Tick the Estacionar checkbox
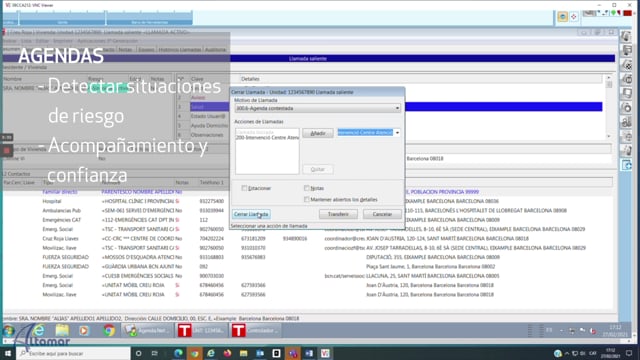Image resolution: width=640 pixels, height=360 pixels. click(244, 188)
